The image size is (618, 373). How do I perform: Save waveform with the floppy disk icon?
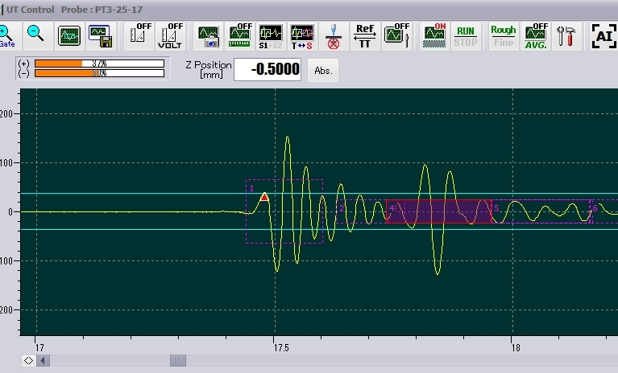(101, 36)
